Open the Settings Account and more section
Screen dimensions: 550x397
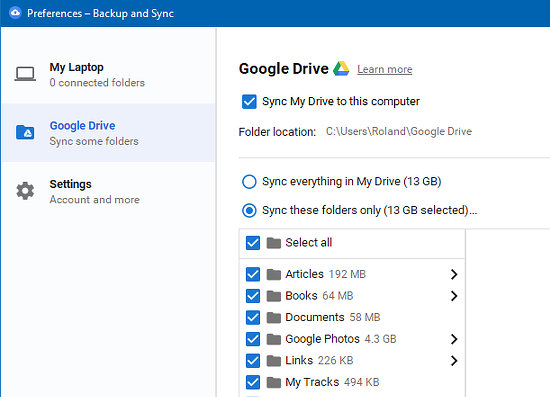click(108, 191)
